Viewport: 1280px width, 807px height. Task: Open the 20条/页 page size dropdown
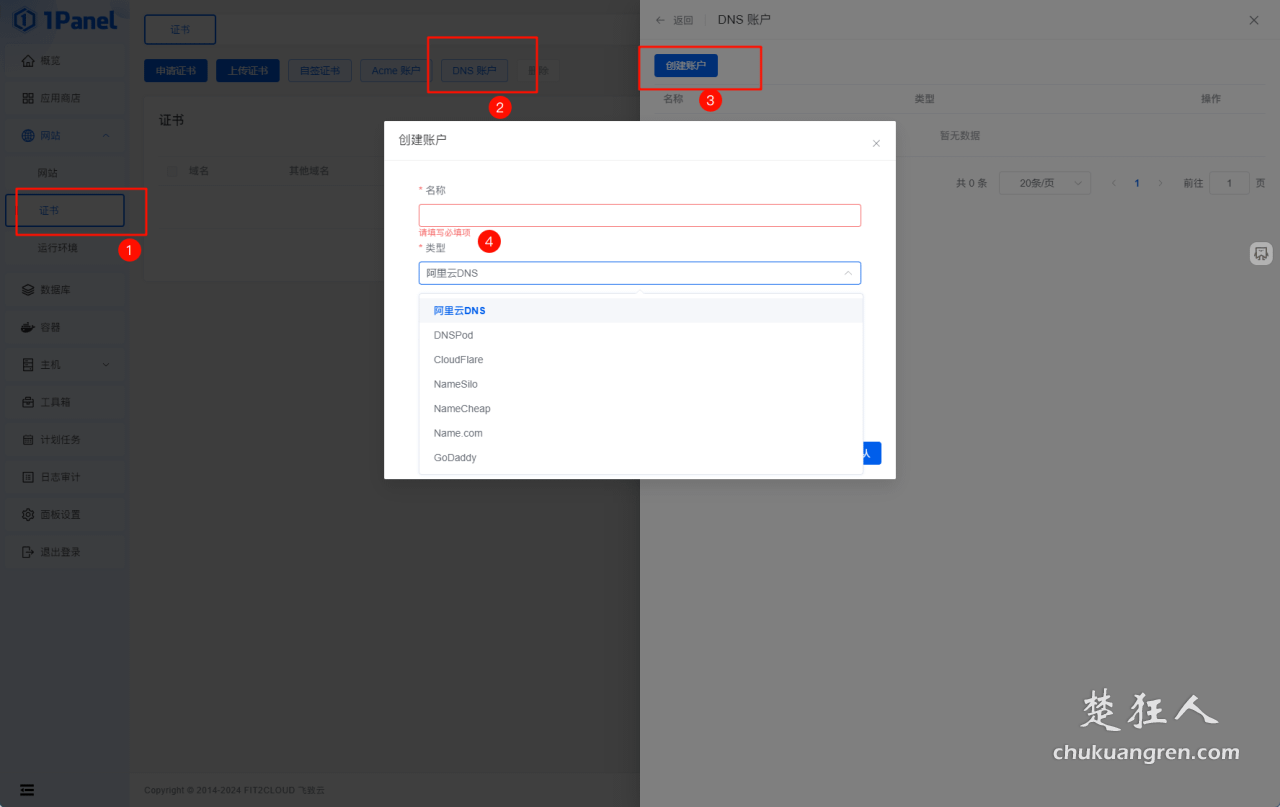[1048, 183]
